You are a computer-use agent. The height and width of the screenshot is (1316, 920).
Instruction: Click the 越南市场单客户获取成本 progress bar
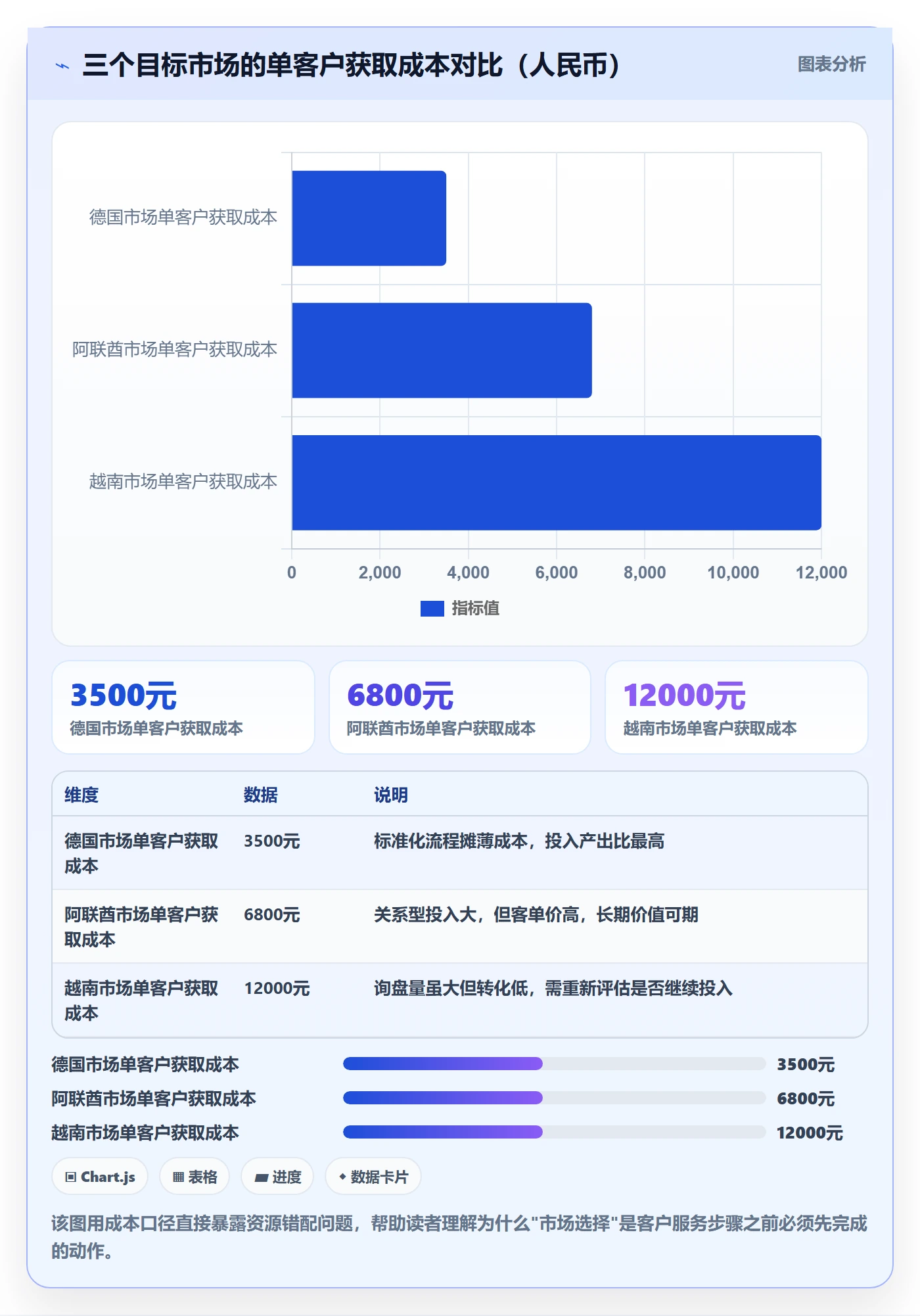tap(554, 1132)
